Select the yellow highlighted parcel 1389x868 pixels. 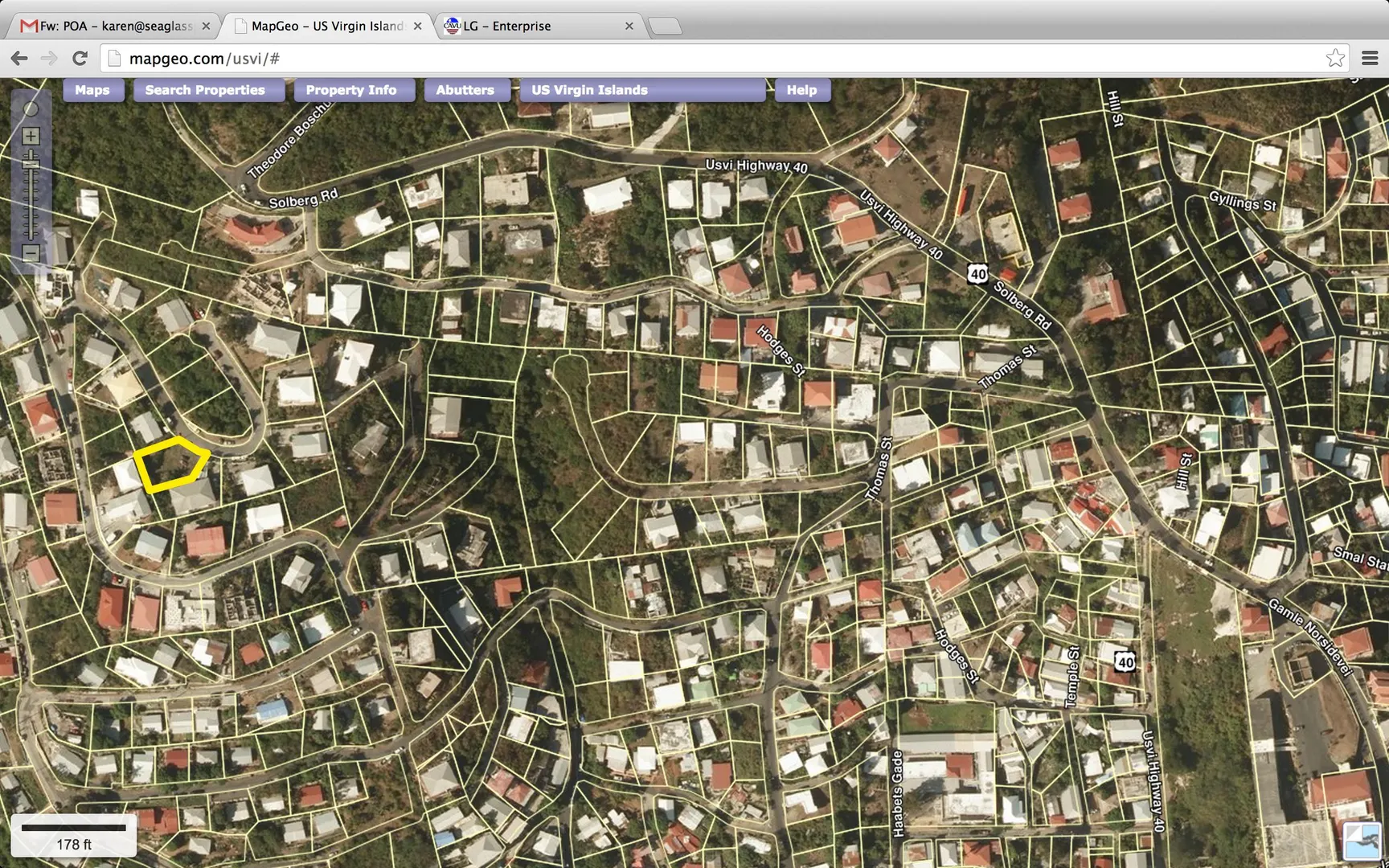(x=170, y=465)
